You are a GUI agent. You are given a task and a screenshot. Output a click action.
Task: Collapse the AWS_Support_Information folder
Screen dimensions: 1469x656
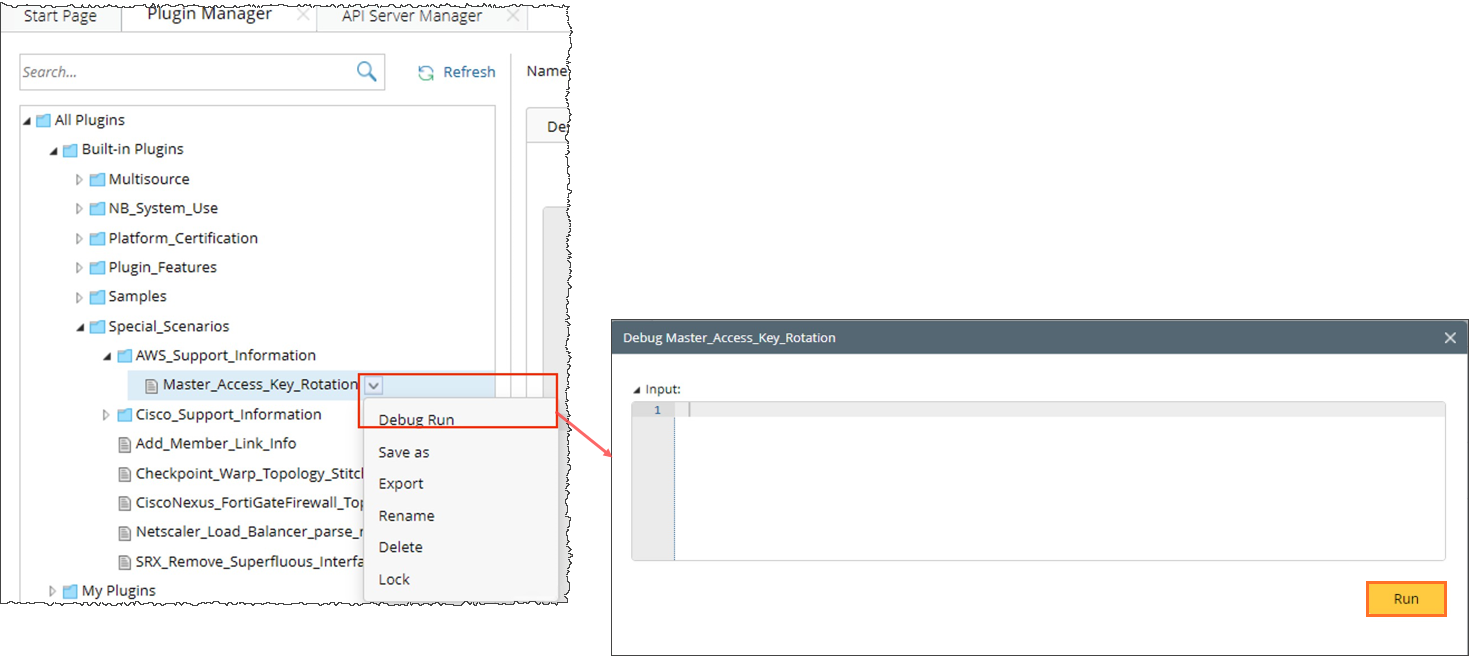[x=107, y=357]
